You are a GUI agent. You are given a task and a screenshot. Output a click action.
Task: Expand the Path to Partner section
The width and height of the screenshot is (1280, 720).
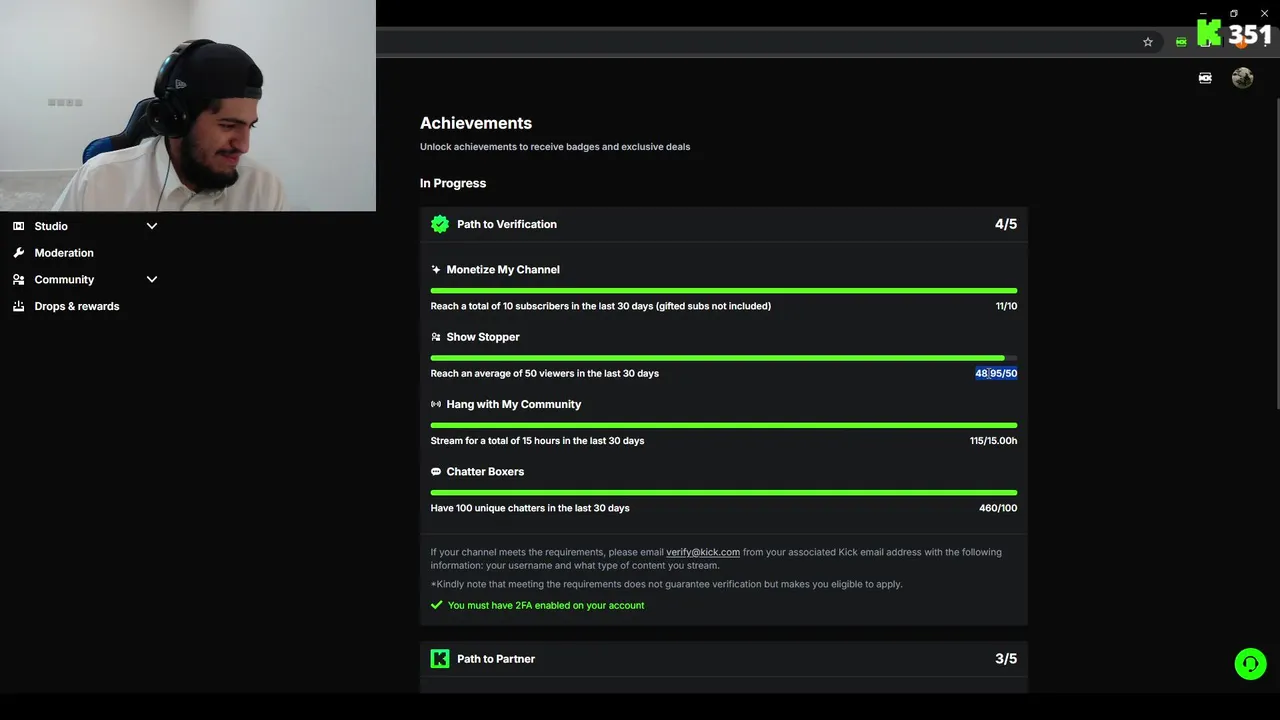tap(723, 659)
